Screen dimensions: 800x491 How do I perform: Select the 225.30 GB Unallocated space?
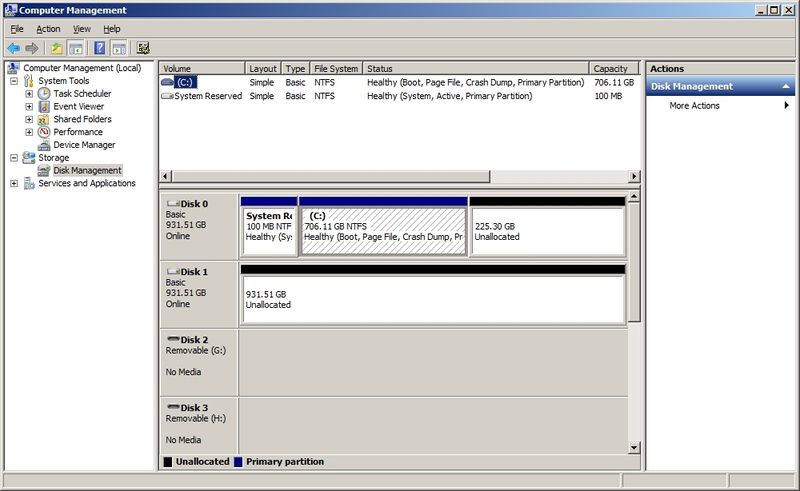(x=547, y=227)
